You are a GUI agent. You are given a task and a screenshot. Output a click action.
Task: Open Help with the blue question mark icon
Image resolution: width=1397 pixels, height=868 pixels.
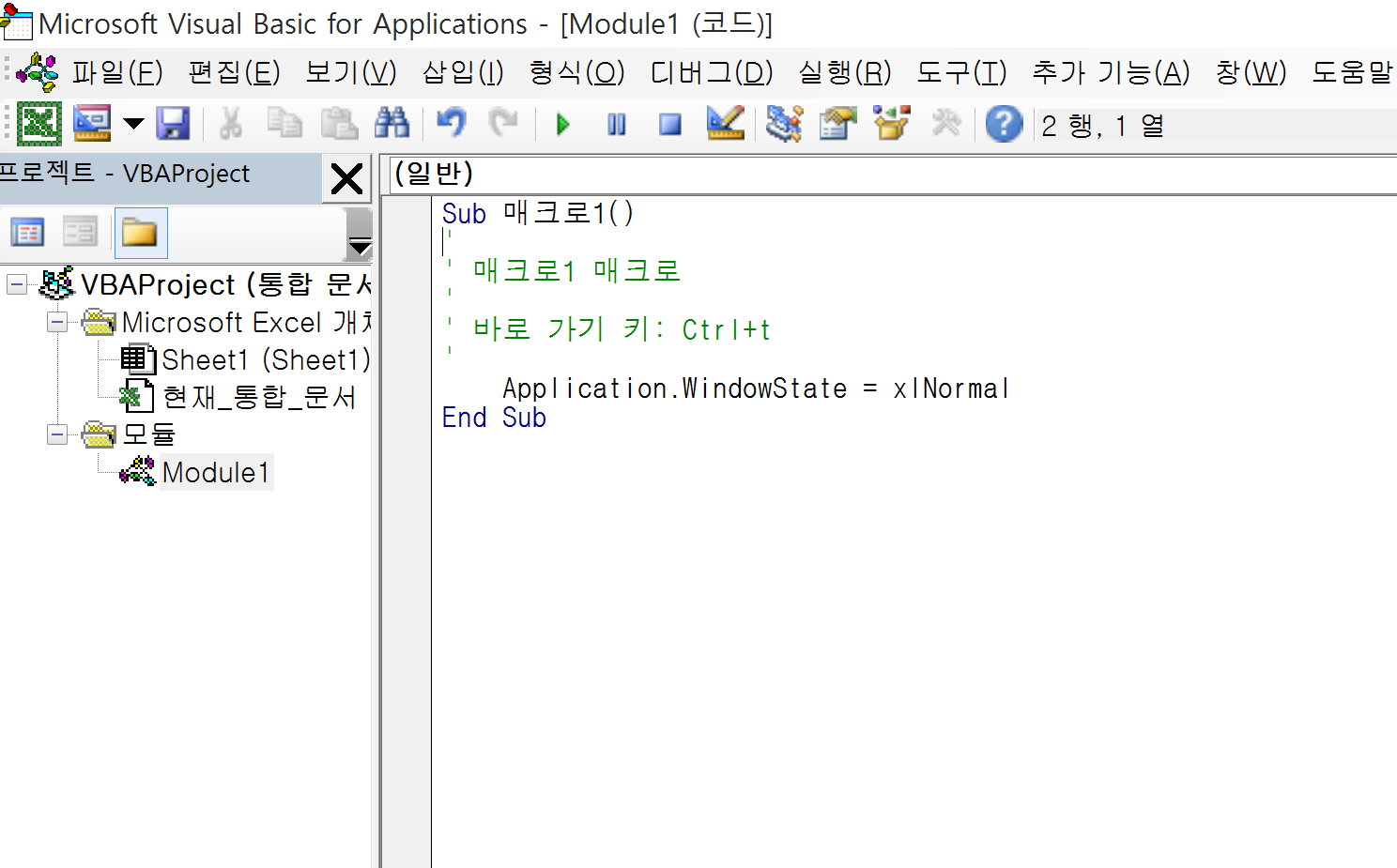click(1004, 123)
